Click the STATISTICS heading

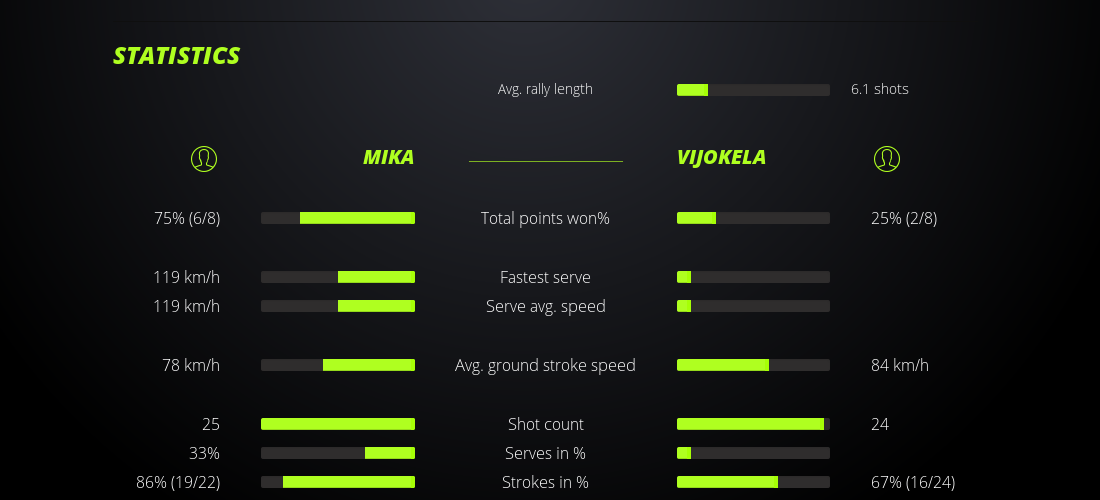tap(177, 56)
